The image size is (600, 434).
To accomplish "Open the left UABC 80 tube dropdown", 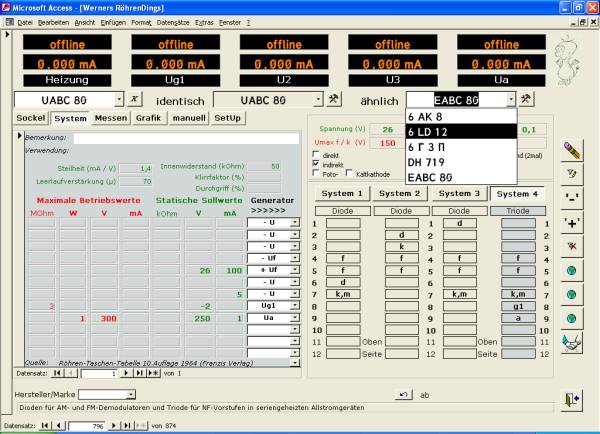I will click(119, 100).
